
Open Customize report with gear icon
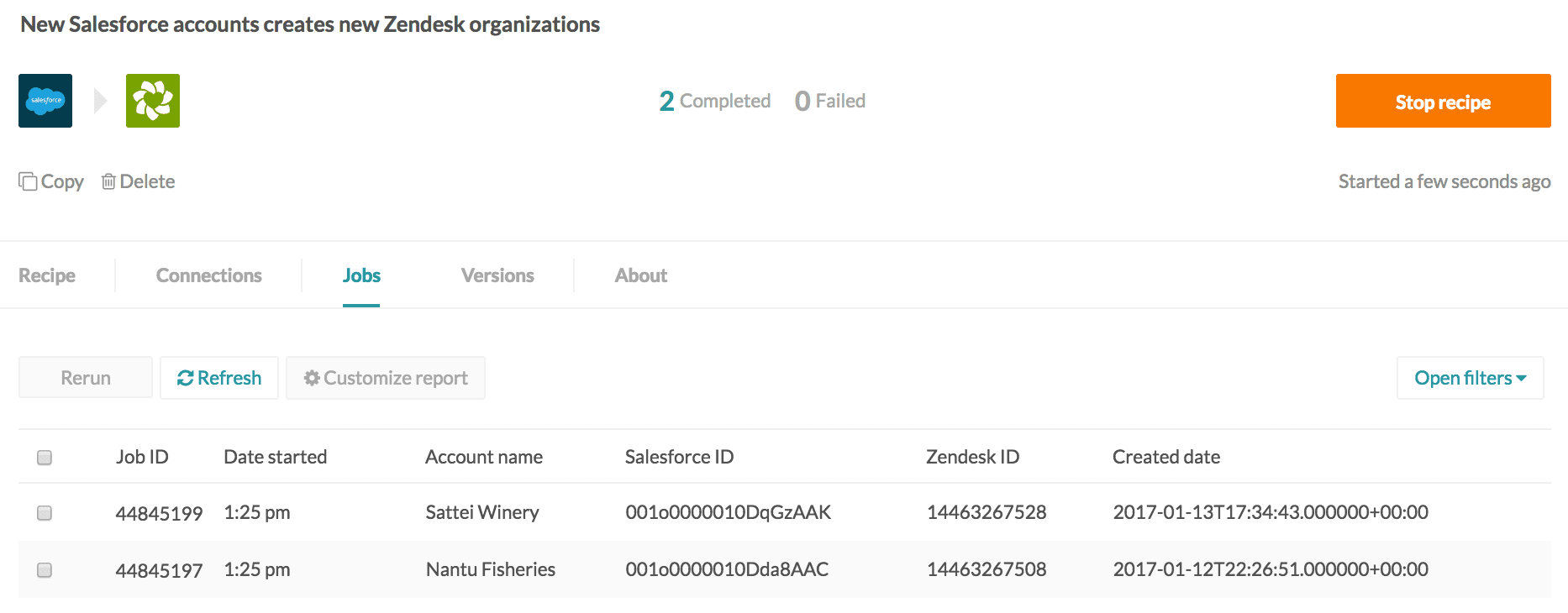point(386,378)
